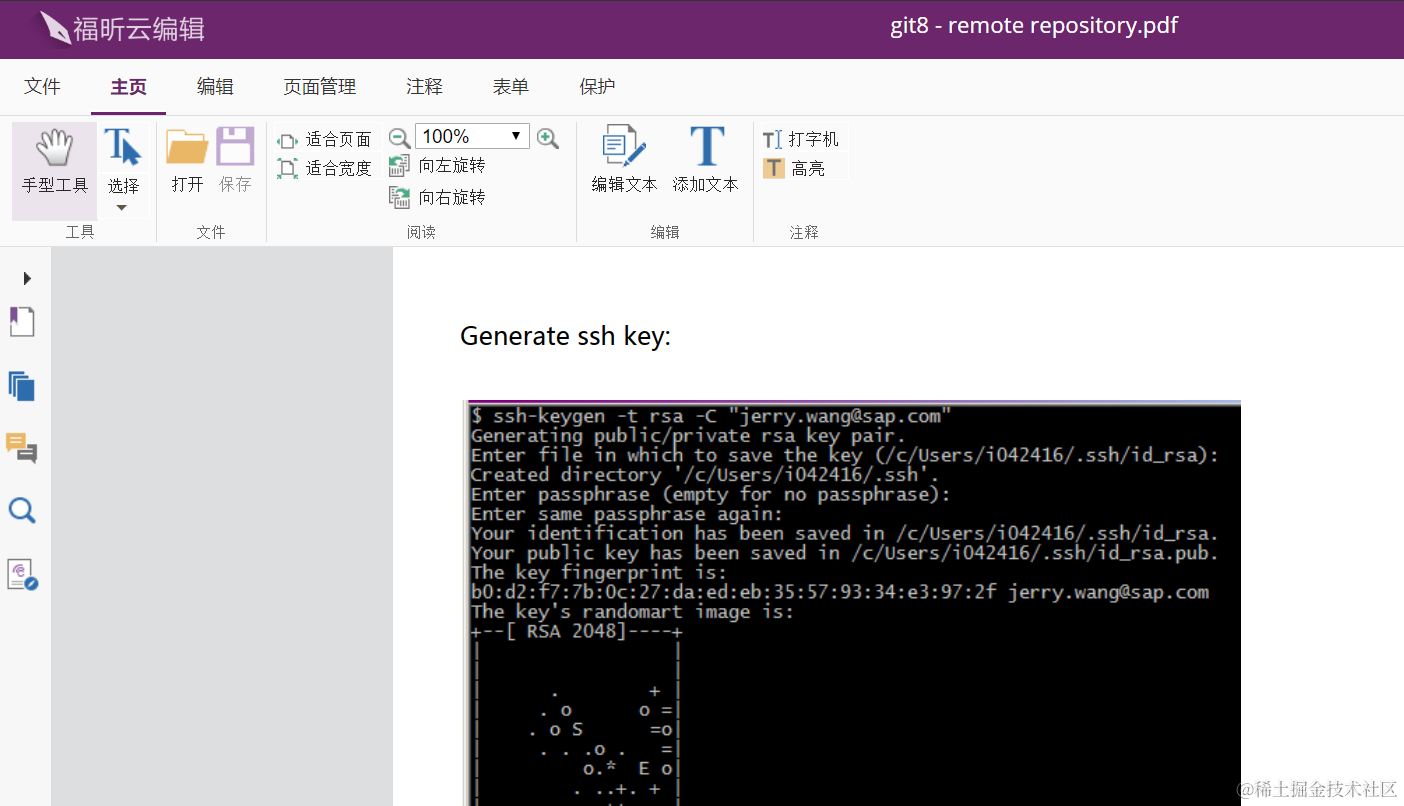
Task: Fit width using 适合宽度
Action: coord(325,168)
